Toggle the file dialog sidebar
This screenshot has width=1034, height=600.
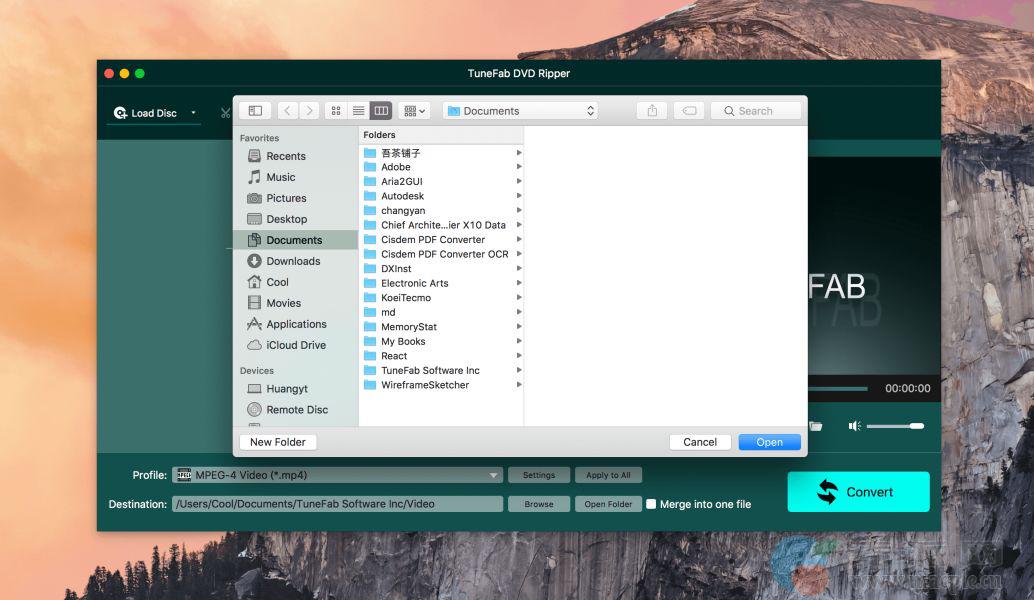255,111
